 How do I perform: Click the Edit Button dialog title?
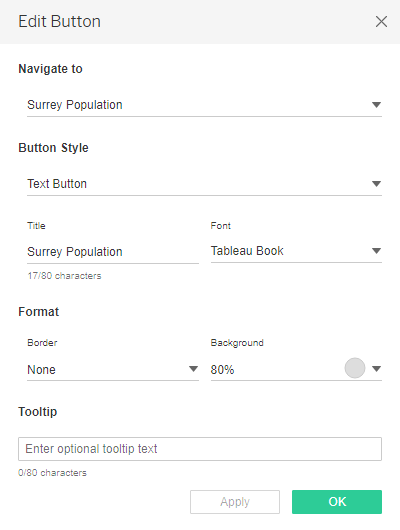point(60,22)
